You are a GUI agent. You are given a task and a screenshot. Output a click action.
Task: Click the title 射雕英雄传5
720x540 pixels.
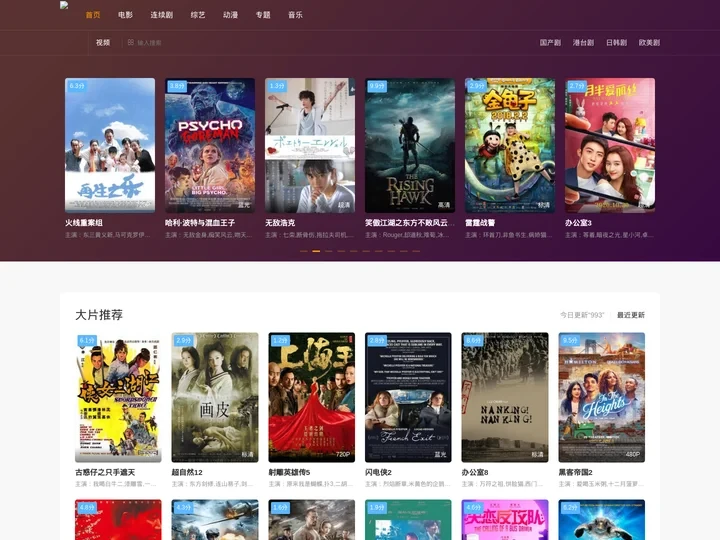(x=289, y=472)
